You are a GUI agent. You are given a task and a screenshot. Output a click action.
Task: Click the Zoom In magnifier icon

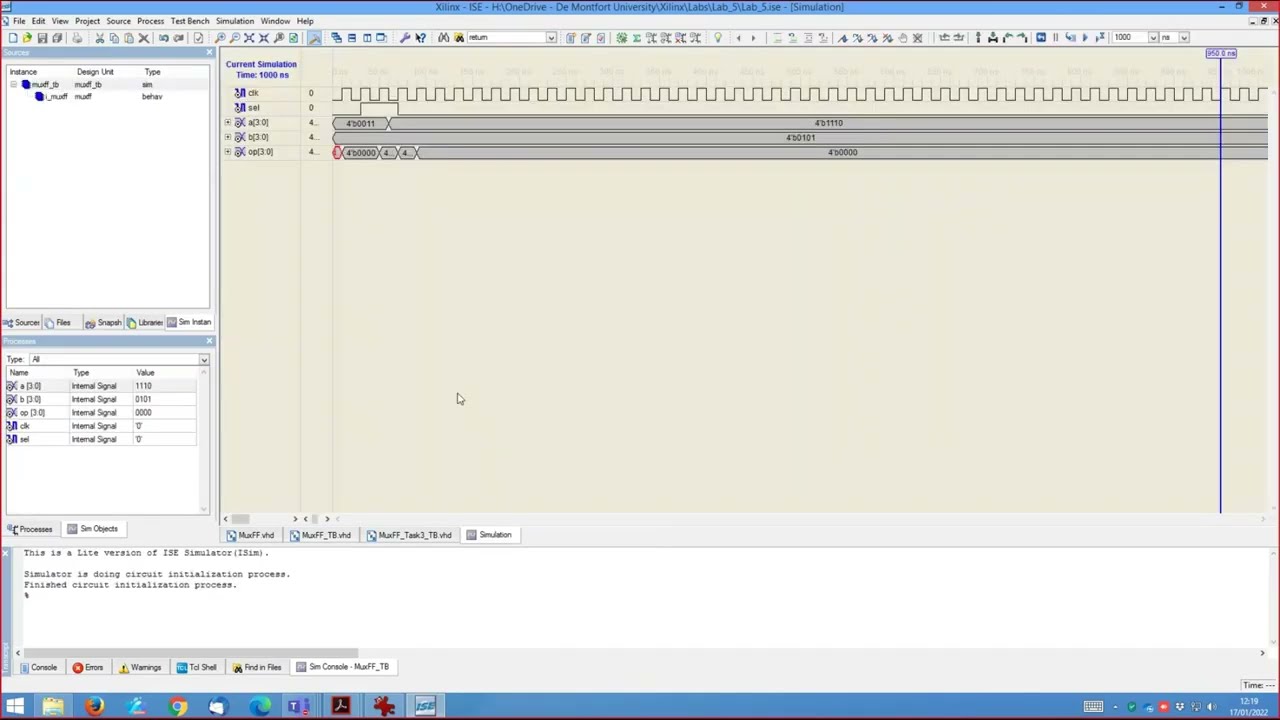tap(220, 38)
